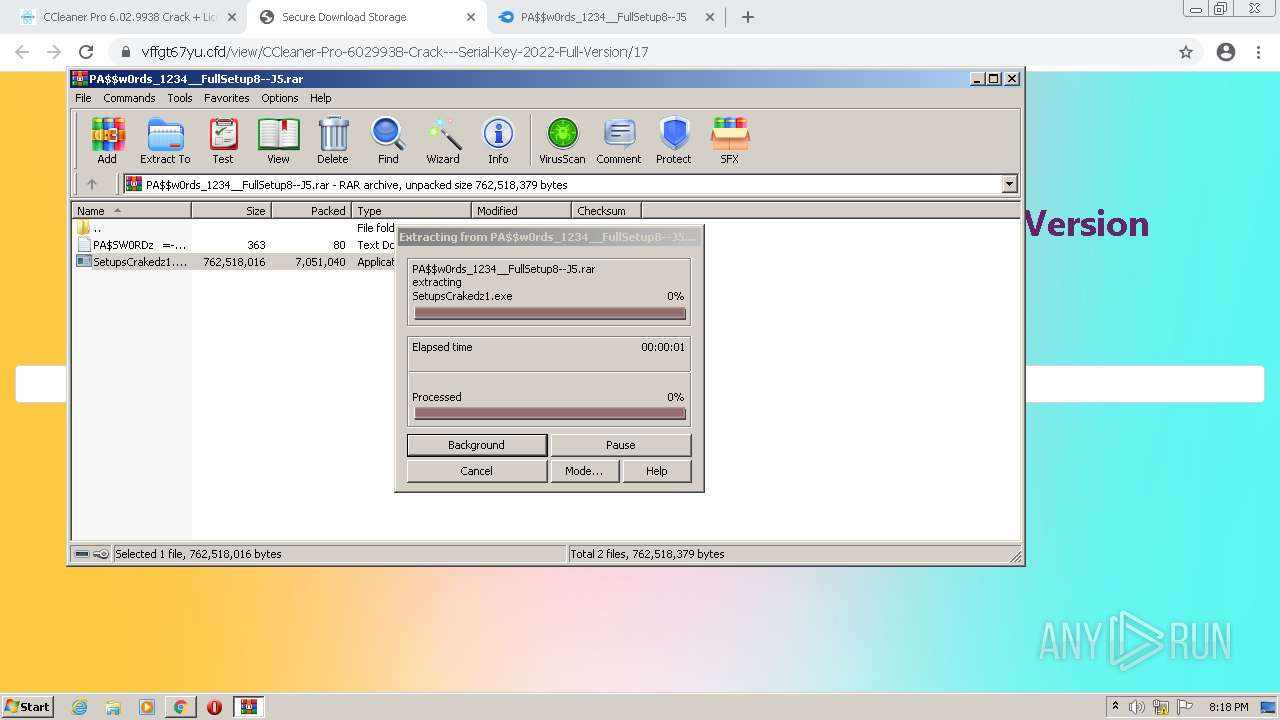Open the media player taskbar icon
Image resolution: width=1280 pixels, height=720 pixels.
(x=147, y=707)
